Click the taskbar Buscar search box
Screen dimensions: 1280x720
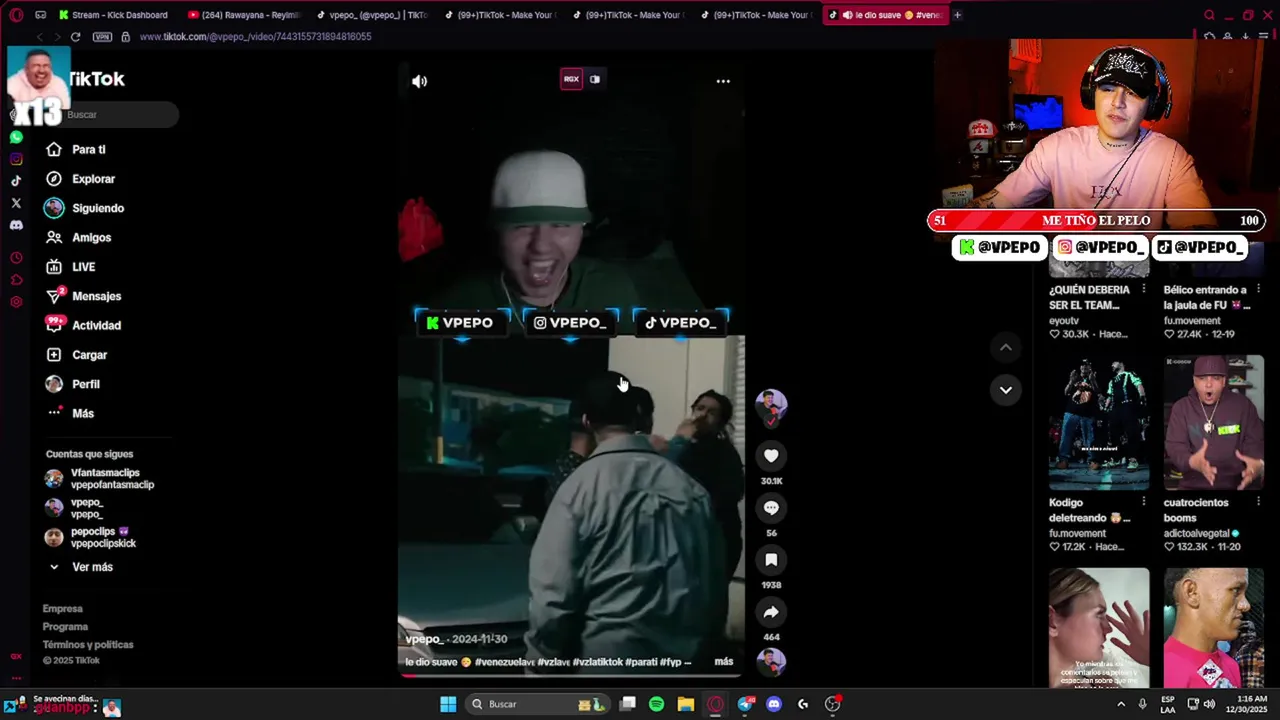[537, 704]
